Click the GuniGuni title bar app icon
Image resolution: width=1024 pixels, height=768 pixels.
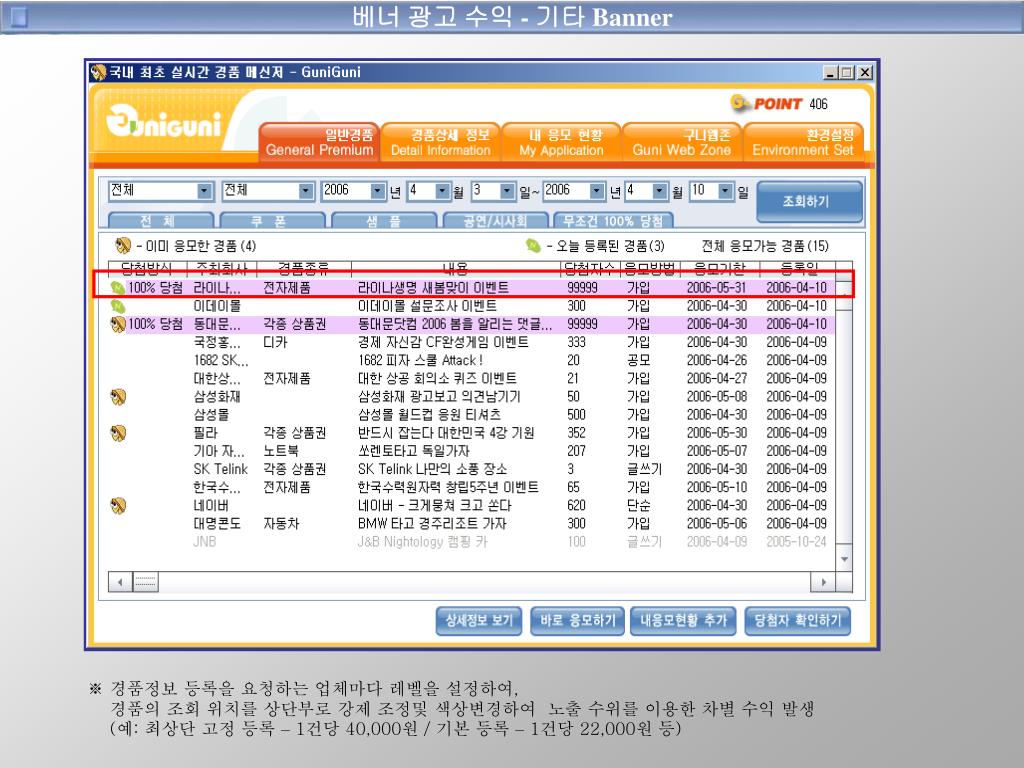pyautogui.click(x=98, y=72)
